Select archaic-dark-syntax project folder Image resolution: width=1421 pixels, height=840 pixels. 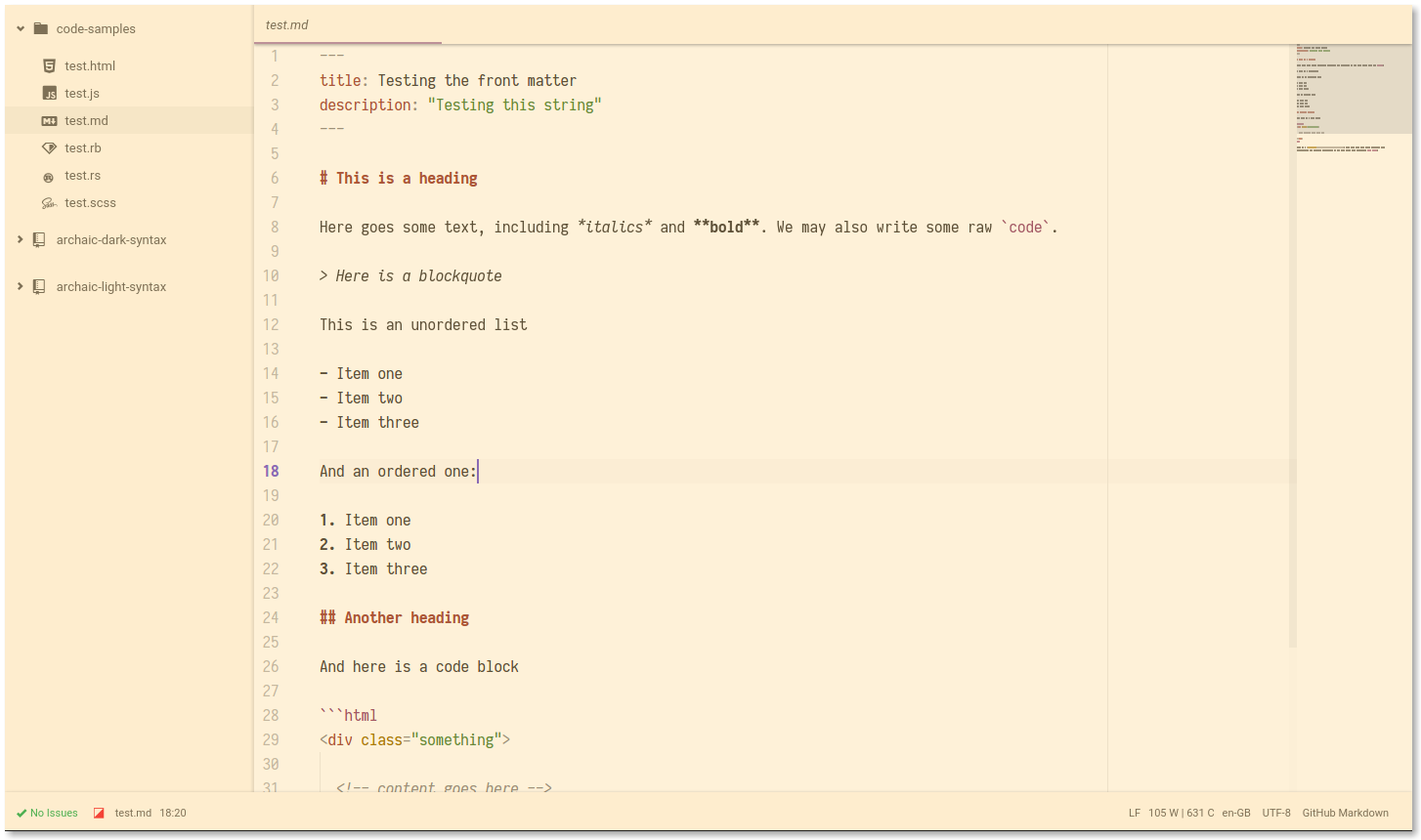(111, 239)
